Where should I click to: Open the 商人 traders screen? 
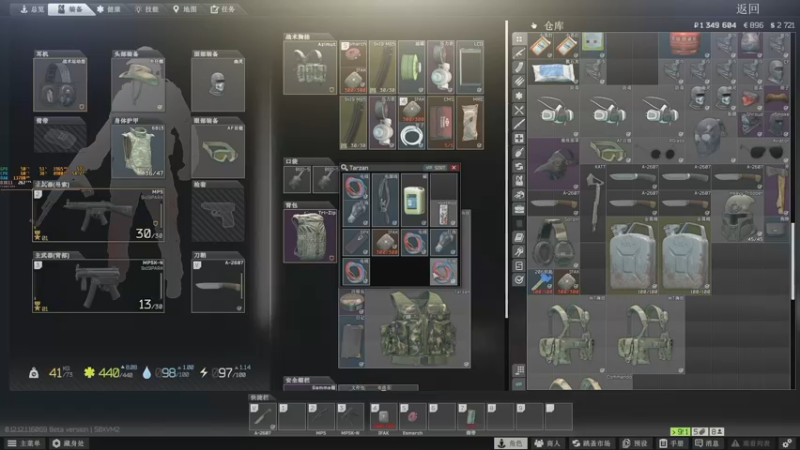[x=547, y=443]
